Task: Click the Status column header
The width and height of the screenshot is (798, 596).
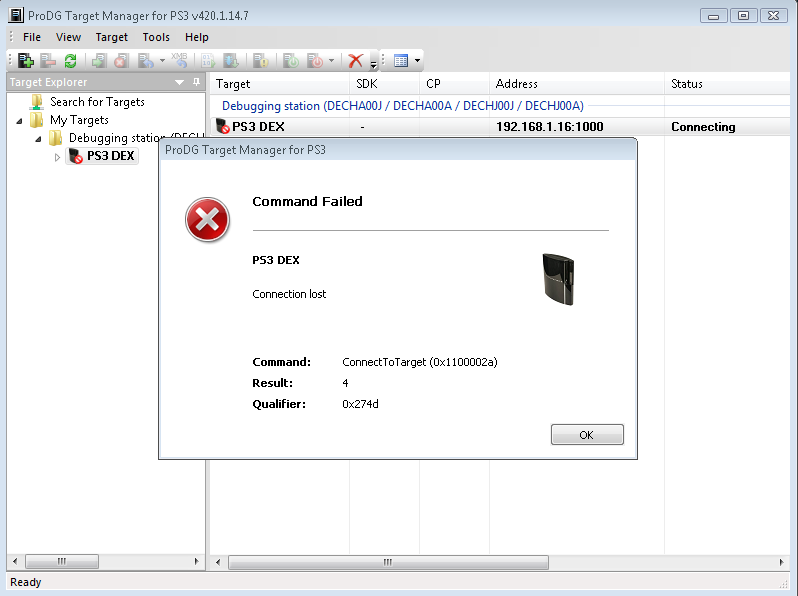Action: [727, 83]
